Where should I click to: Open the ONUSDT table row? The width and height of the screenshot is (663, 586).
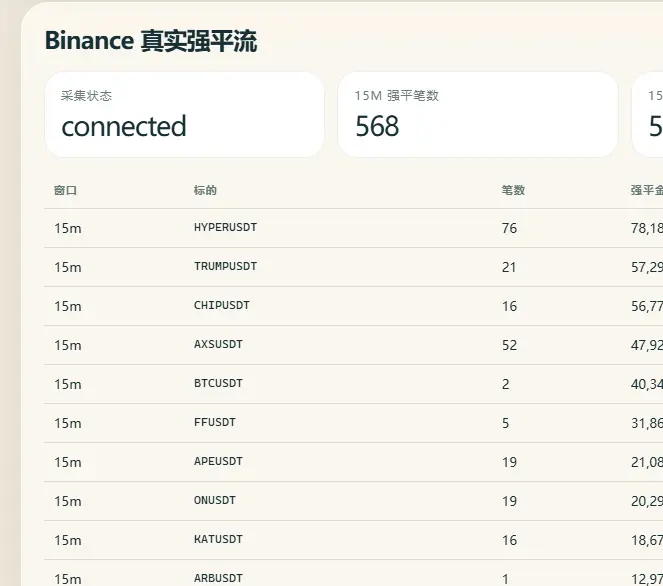[x=353, y=501]
